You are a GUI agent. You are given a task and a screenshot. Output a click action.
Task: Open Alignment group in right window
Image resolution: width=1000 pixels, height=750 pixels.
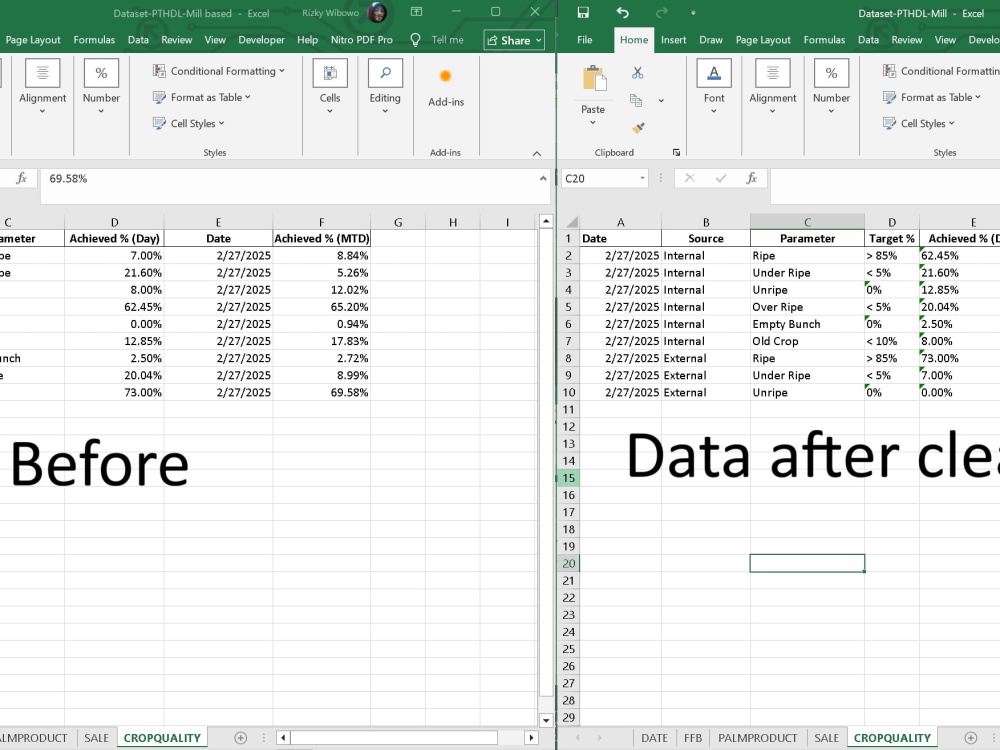click(772, 87)
